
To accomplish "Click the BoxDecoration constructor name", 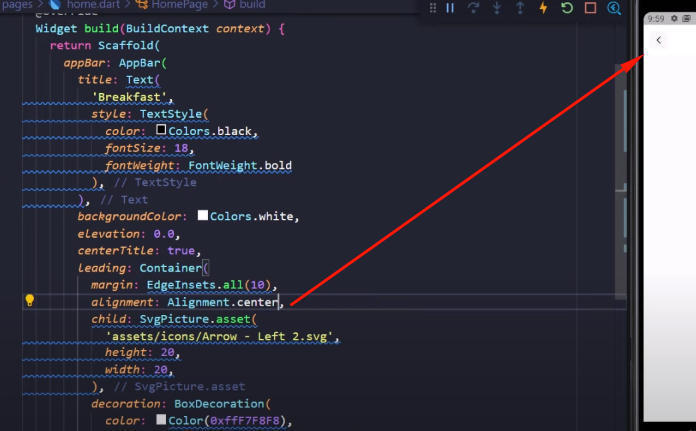I will tap(219, 403).
